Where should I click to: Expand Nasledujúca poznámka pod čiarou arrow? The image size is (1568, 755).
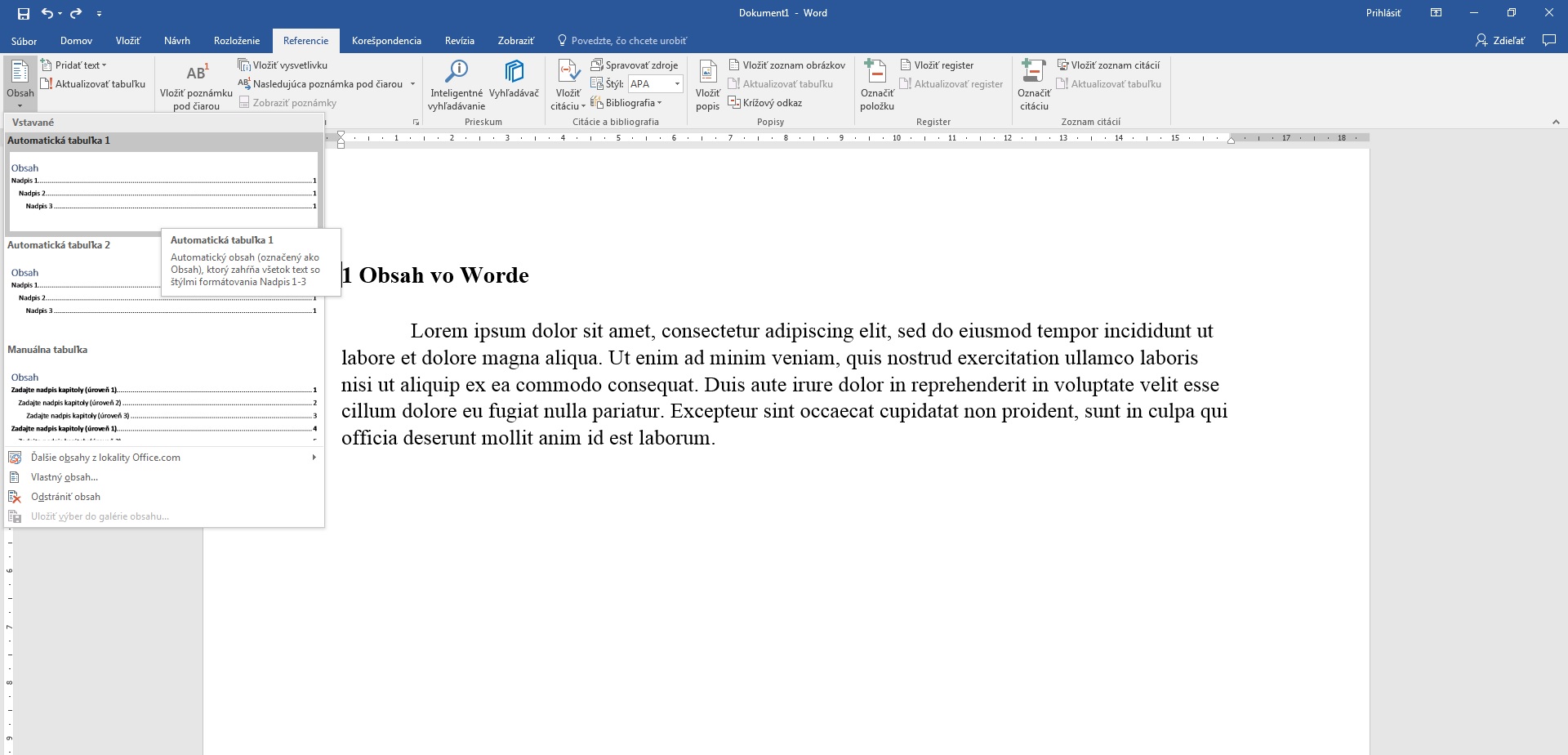tap(412, 84)
